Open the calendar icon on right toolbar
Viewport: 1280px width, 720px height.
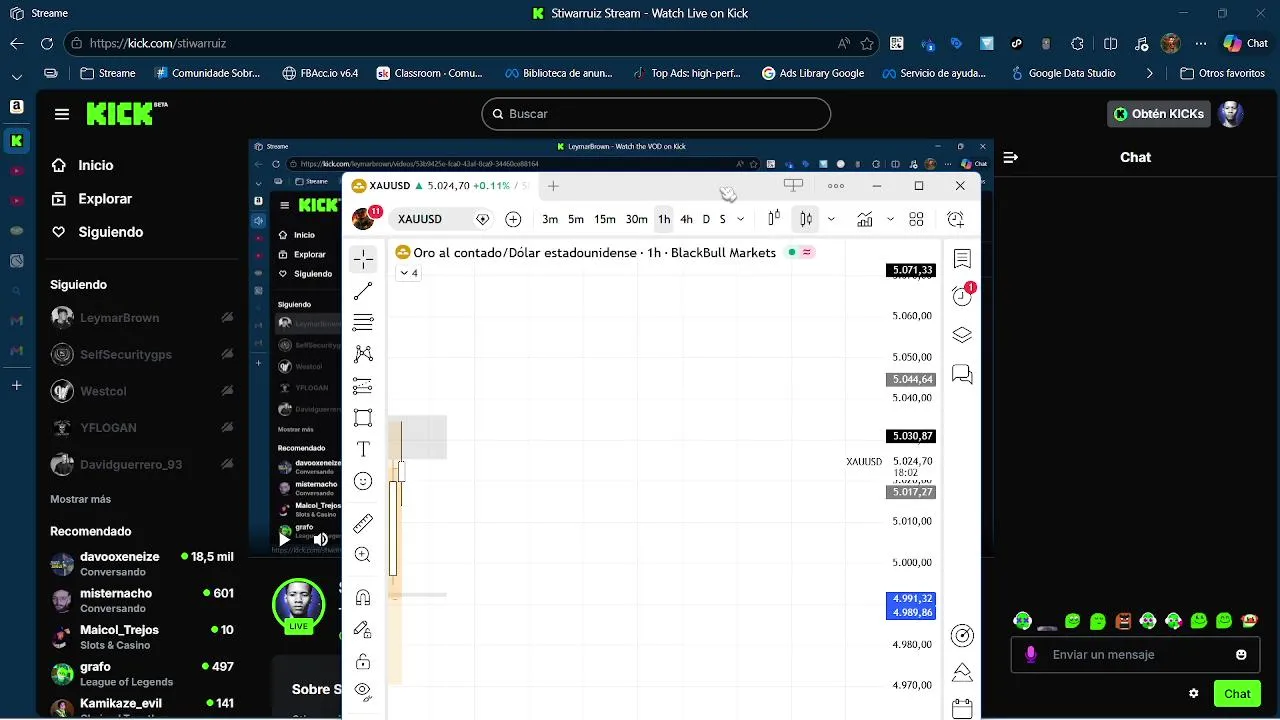[962, 709]
